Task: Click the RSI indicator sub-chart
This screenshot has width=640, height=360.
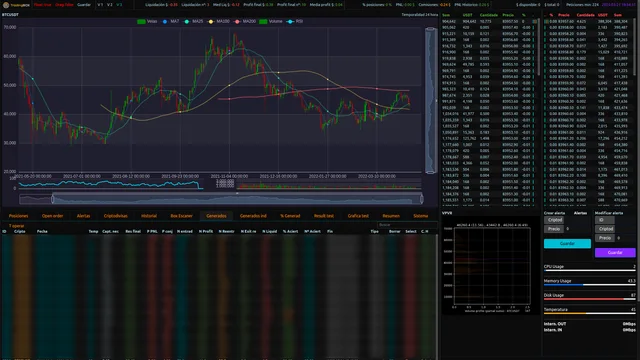Action: pos(110,184)
